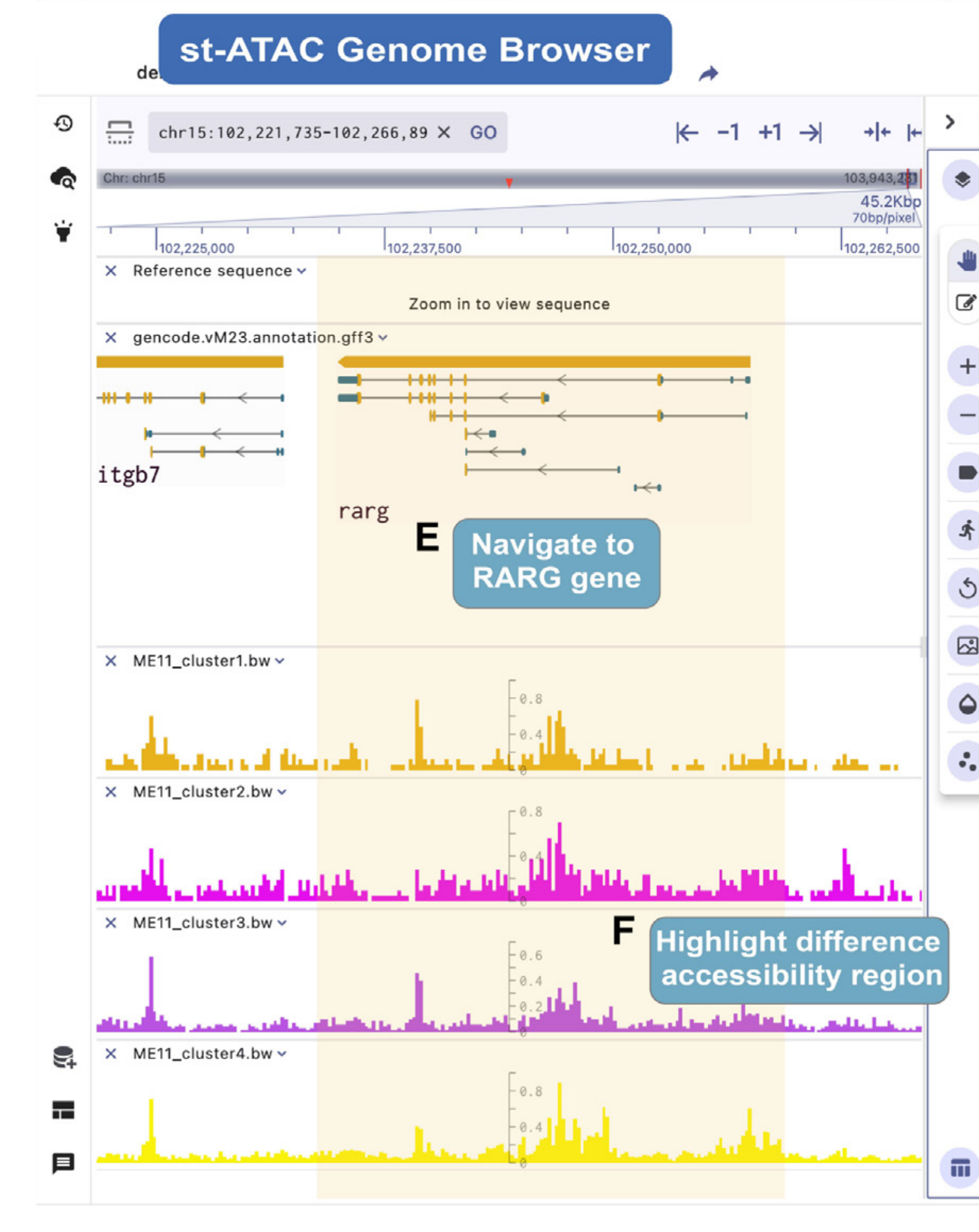This screenshot has height=1232, width=979.
Task: Click the add database icon
Action: coord(64,1058)
